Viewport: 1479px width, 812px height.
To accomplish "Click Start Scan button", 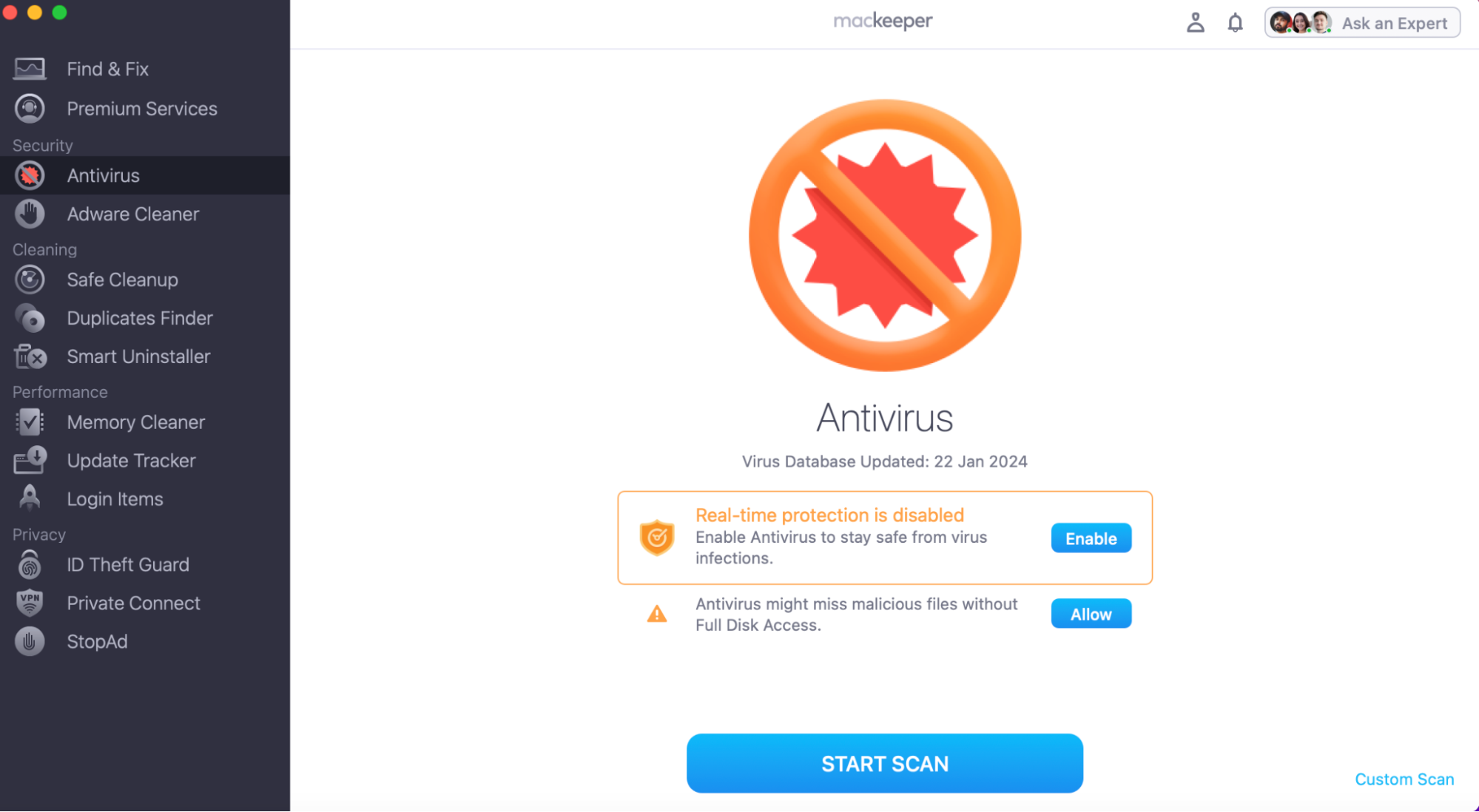I will tap(885, 764).
